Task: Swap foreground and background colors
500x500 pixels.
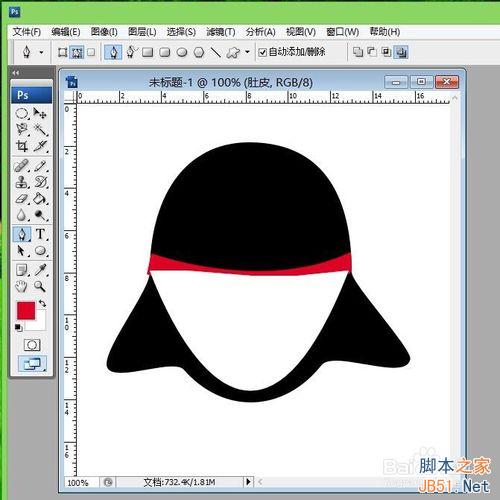Action: [42, 303]
